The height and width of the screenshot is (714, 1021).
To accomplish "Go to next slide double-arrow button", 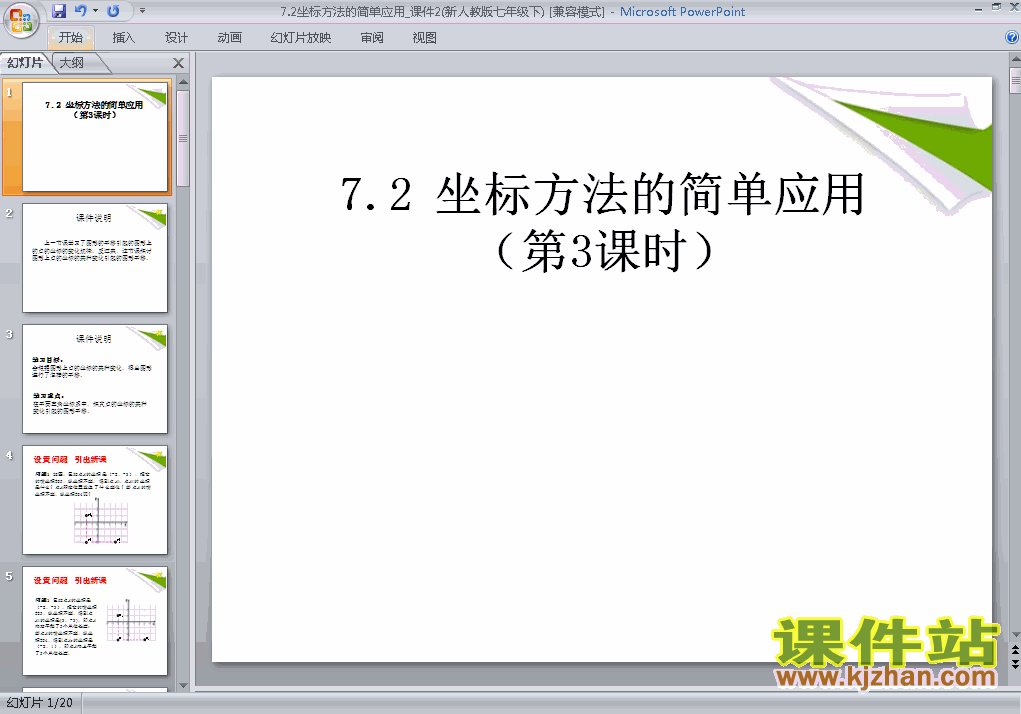I will [1015, 663].
